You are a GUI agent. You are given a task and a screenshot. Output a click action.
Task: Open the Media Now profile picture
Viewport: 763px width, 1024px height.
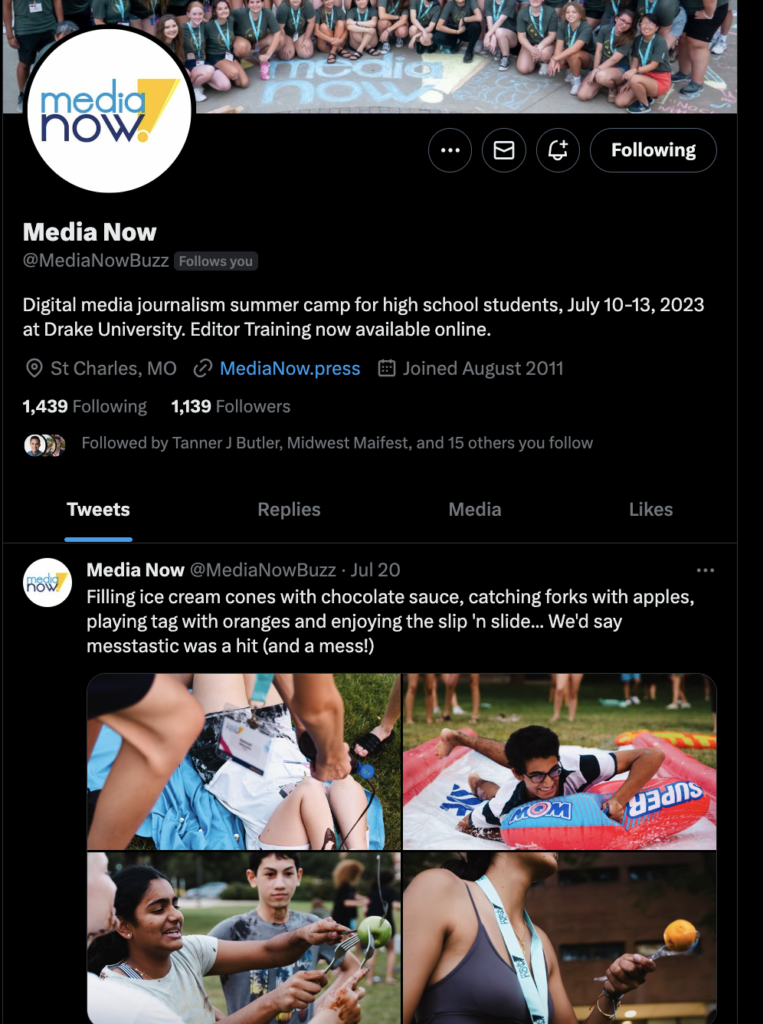click(x=109, y=109)
